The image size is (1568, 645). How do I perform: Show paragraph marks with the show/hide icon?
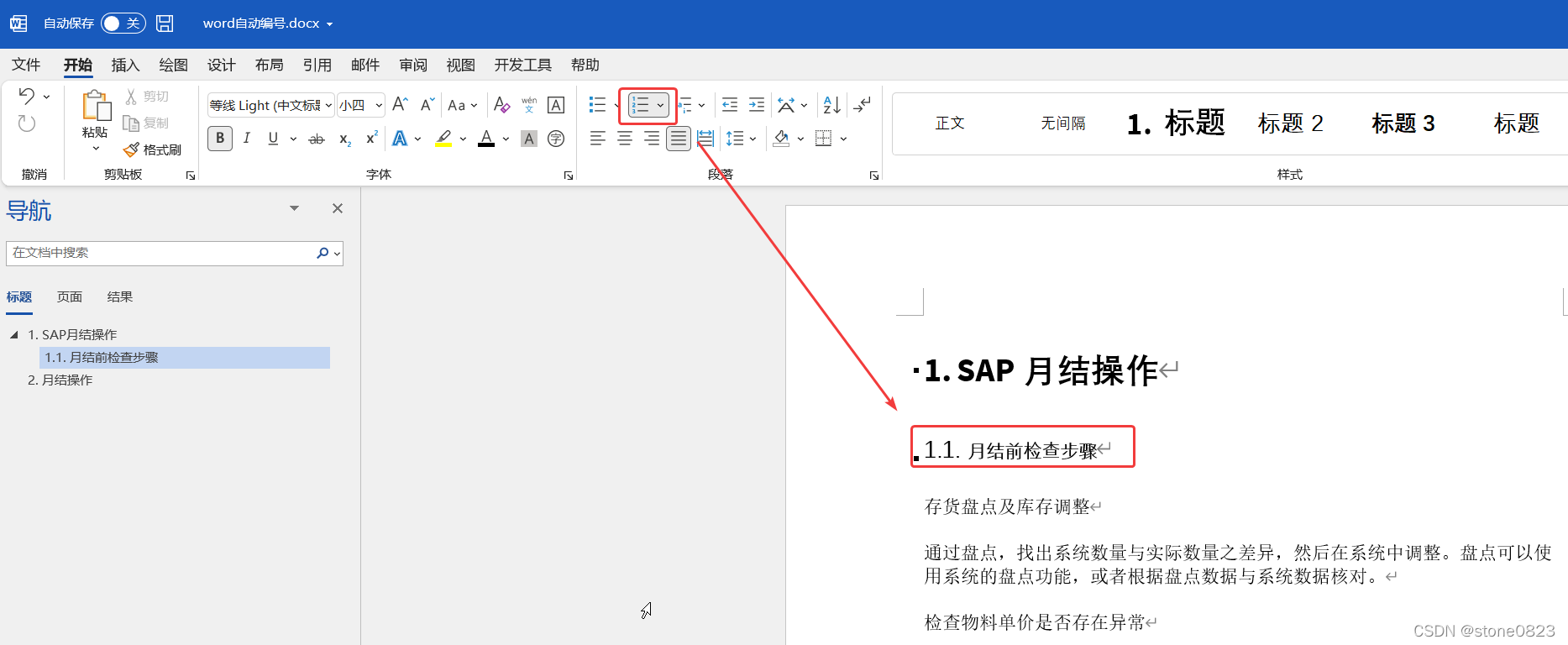point(863,105)
